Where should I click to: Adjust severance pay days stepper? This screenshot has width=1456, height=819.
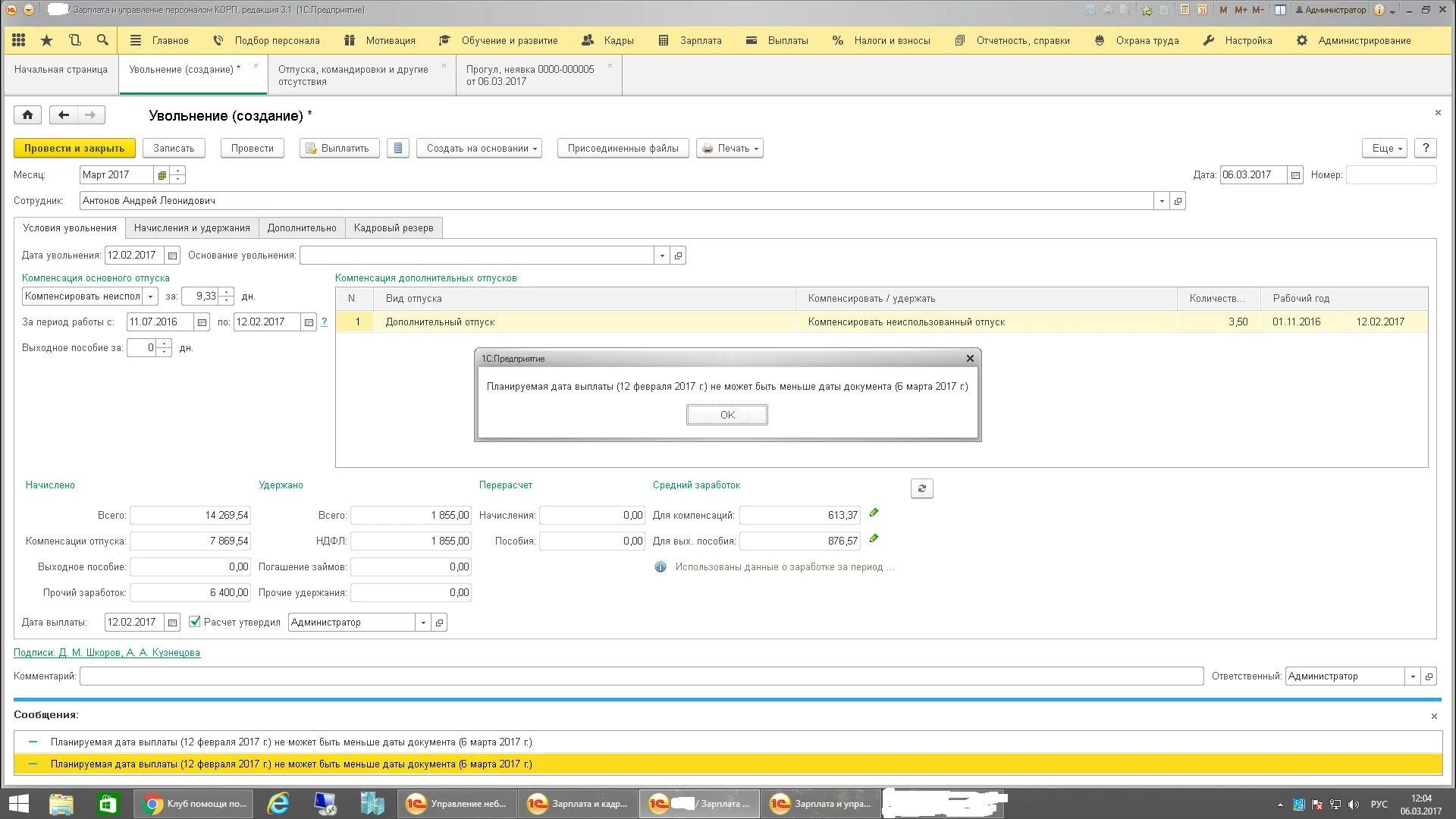(x=164, y=348)
